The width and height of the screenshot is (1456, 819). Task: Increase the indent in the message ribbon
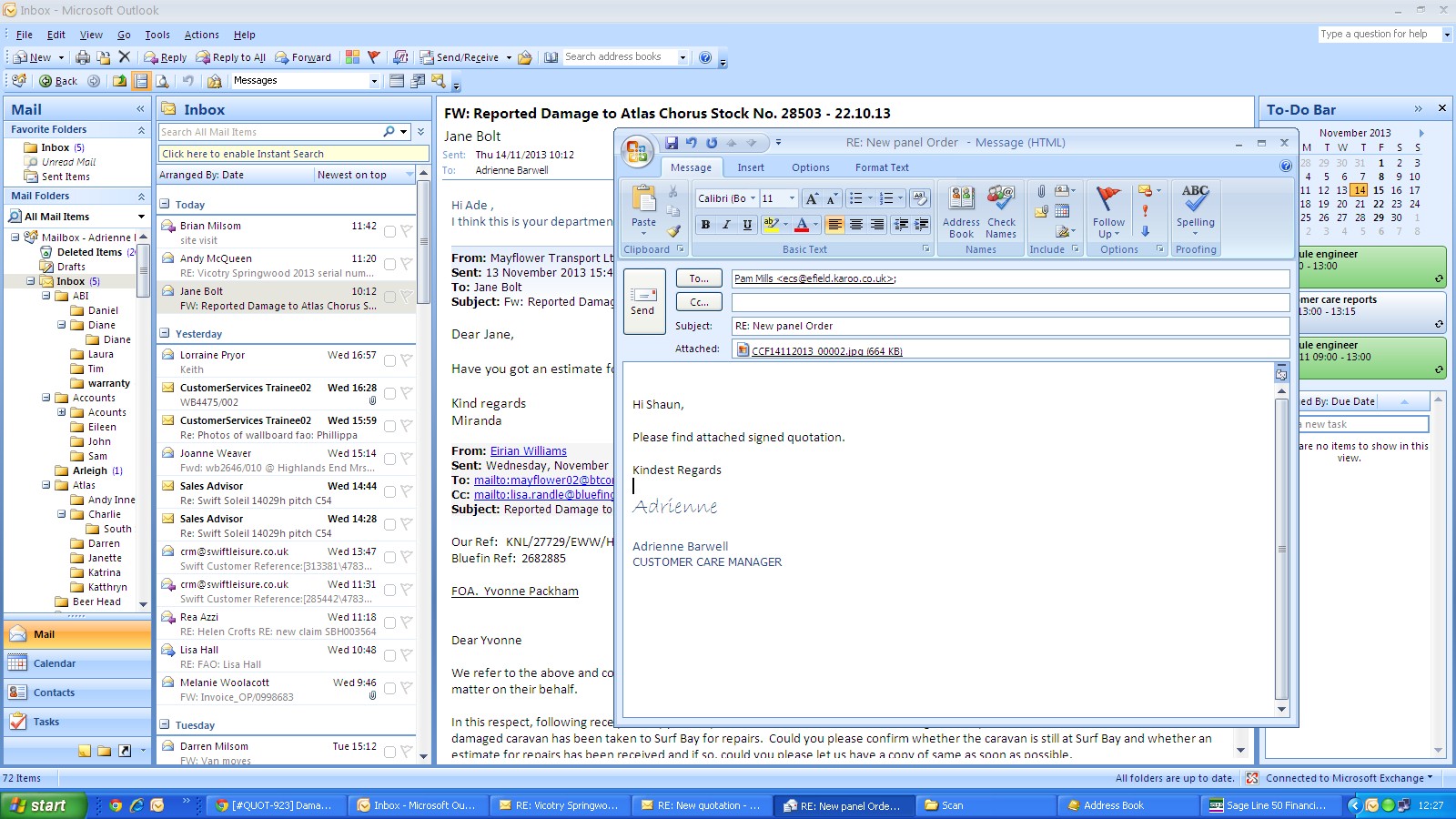click(921, 225)
